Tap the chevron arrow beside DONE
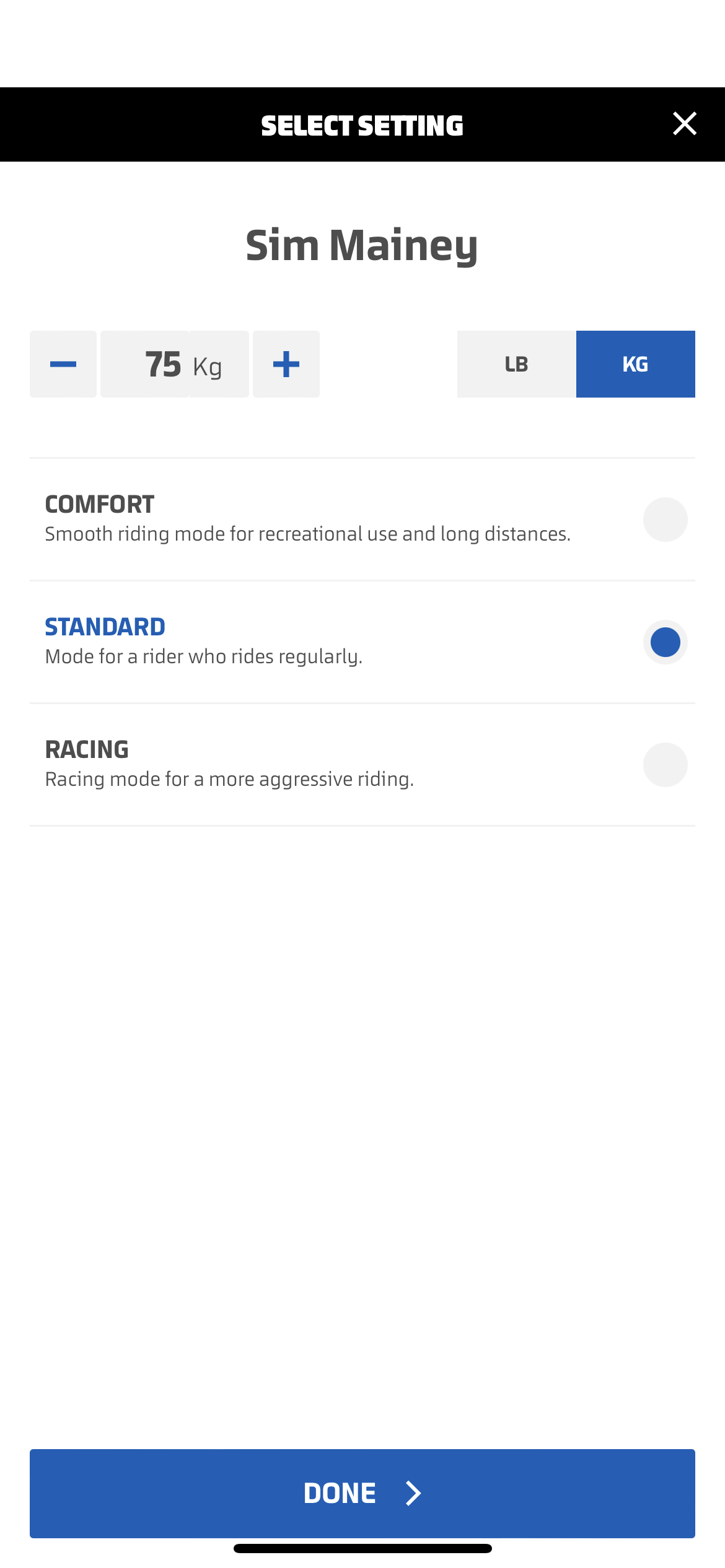725x1568 pixels. tap(413, 1493)
